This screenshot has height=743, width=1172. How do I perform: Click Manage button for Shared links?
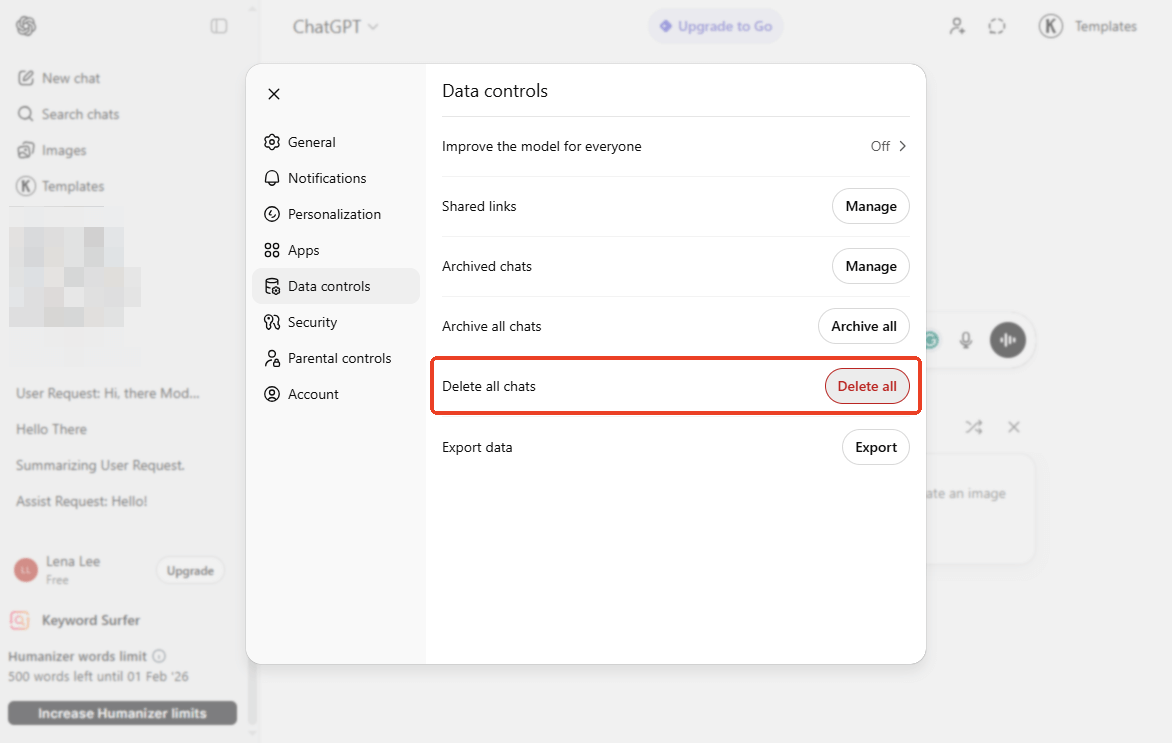pyautogui.click(x=870, y=206)
